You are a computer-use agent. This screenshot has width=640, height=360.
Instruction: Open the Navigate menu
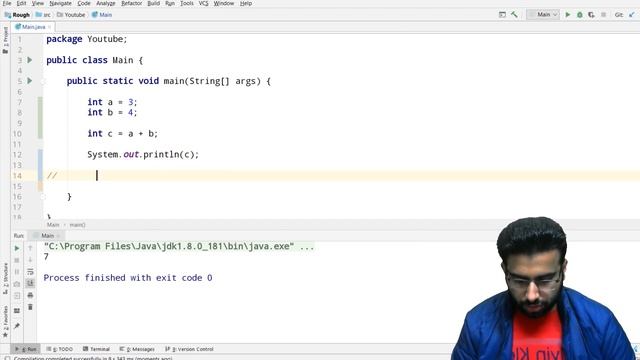point(60,3)
